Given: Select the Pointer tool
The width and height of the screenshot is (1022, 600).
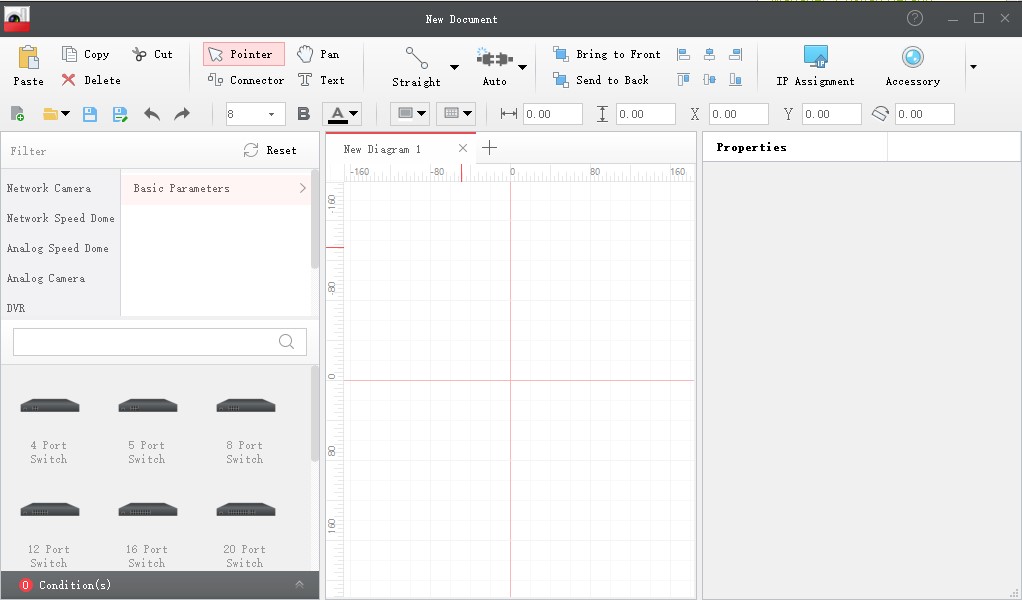Looking at the screenshot, I should pos(243,53).
